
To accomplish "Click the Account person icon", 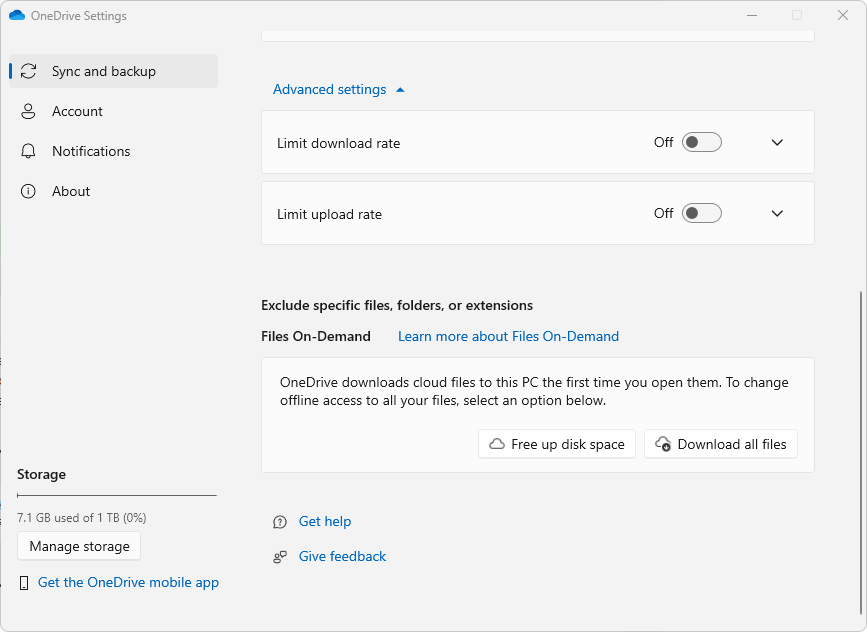I will pos(28,111).
